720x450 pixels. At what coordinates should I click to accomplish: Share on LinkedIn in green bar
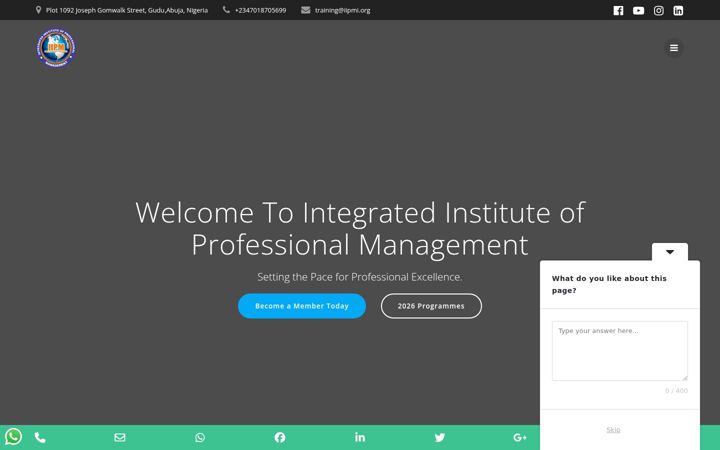pos(360,437)
